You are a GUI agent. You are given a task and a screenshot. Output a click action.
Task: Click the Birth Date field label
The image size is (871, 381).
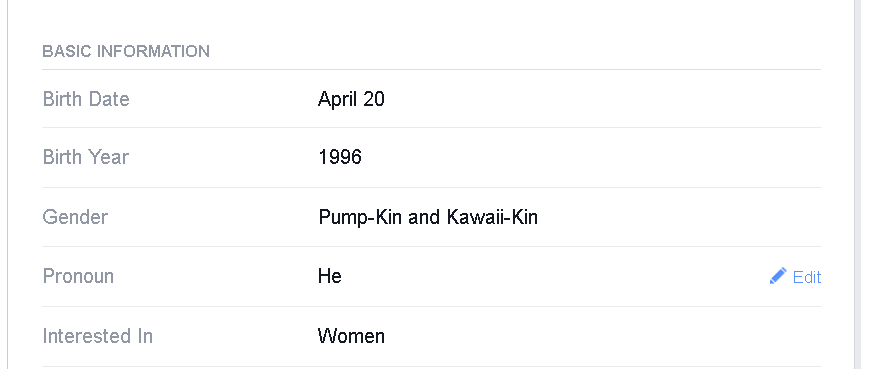coord(86,99)
